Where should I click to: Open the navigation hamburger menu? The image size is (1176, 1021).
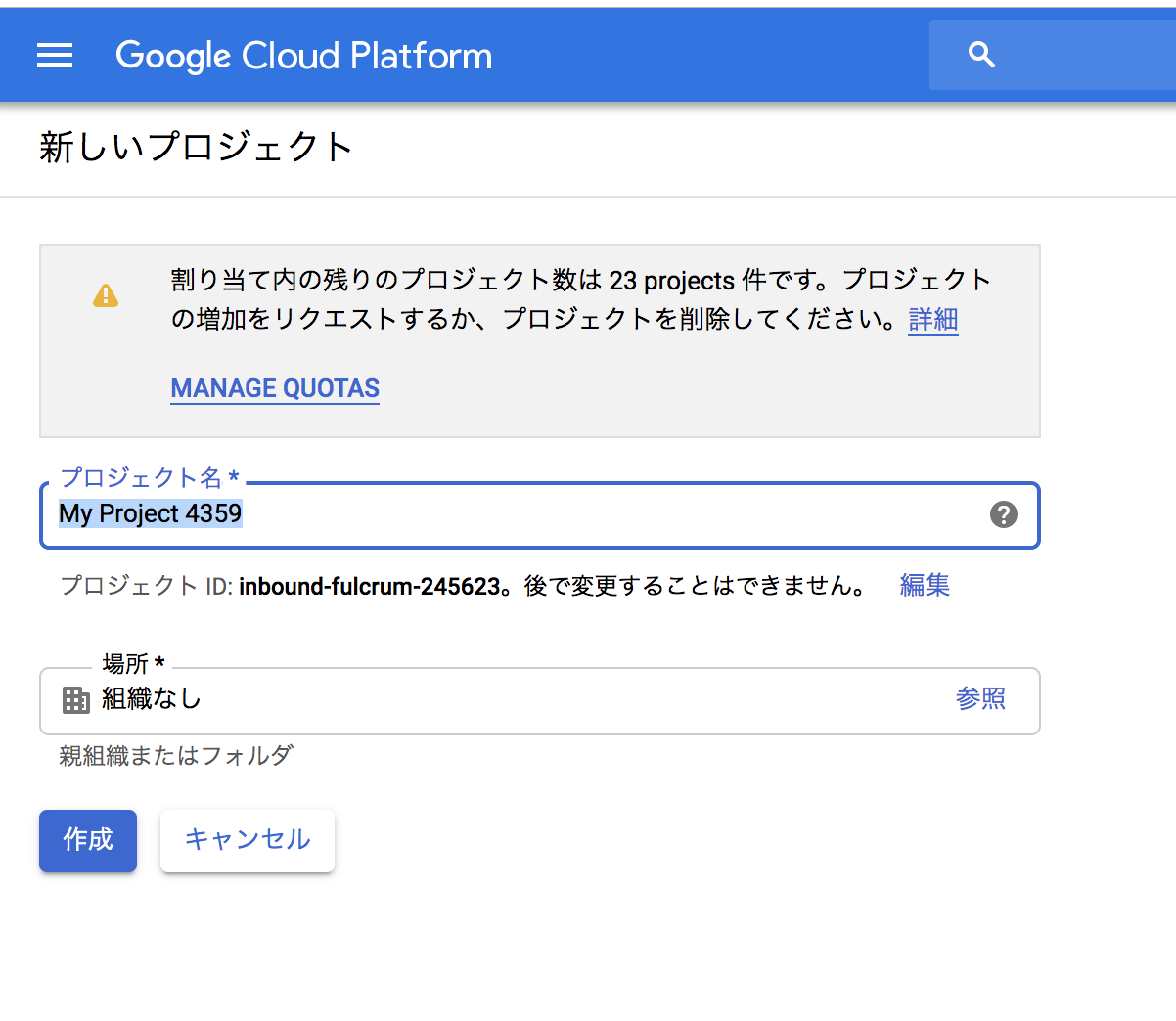click(55, 55)
